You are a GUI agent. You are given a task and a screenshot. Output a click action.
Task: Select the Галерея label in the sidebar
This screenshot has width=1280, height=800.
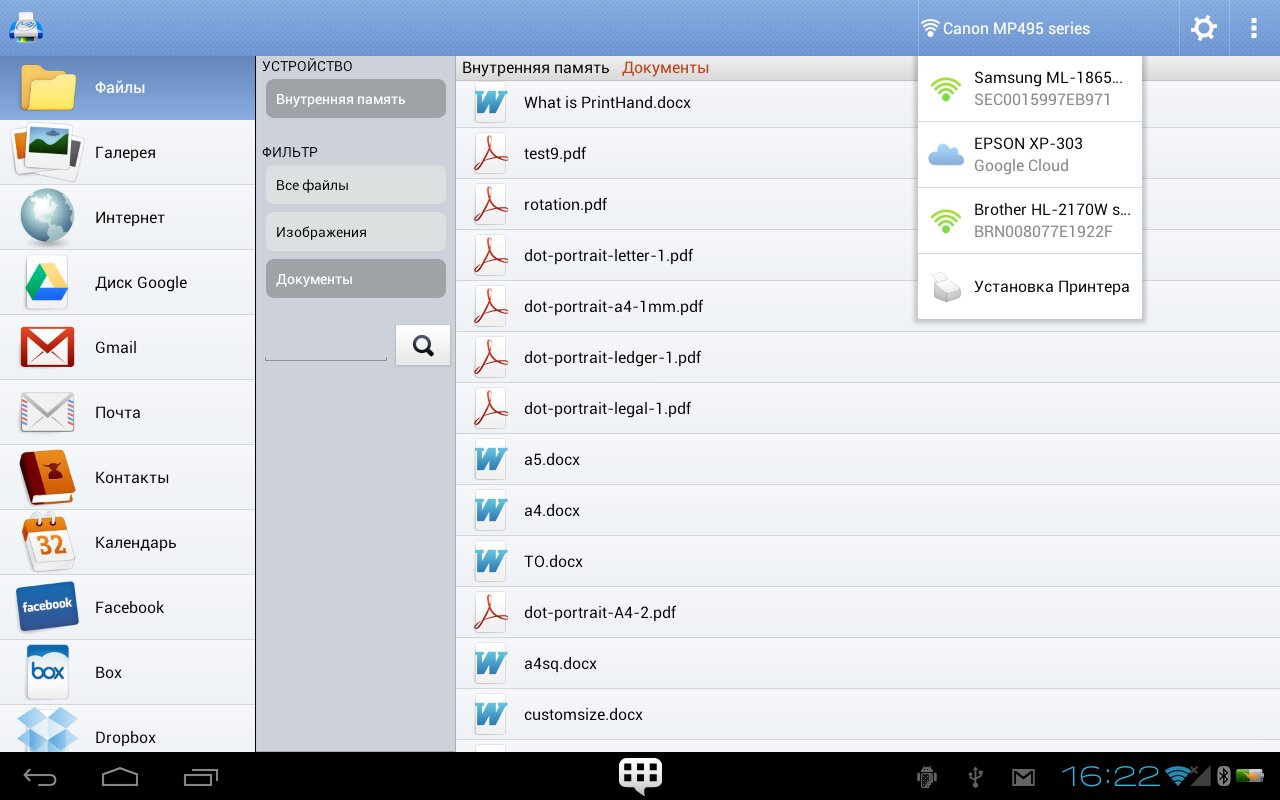click(125, 152)
